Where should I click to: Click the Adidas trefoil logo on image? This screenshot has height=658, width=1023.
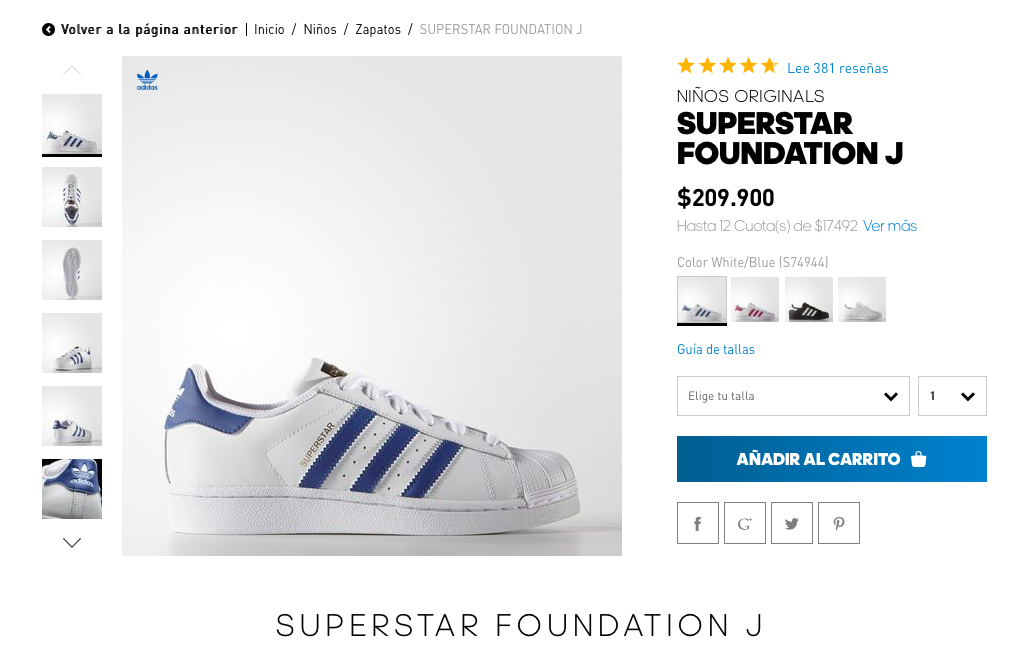(147, 80)
